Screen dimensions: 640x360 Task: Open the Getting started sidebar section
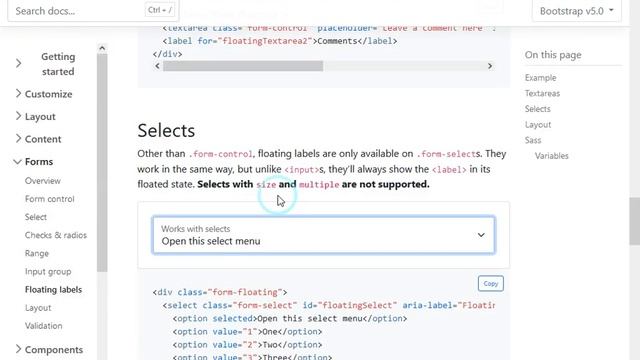point(58,64)
